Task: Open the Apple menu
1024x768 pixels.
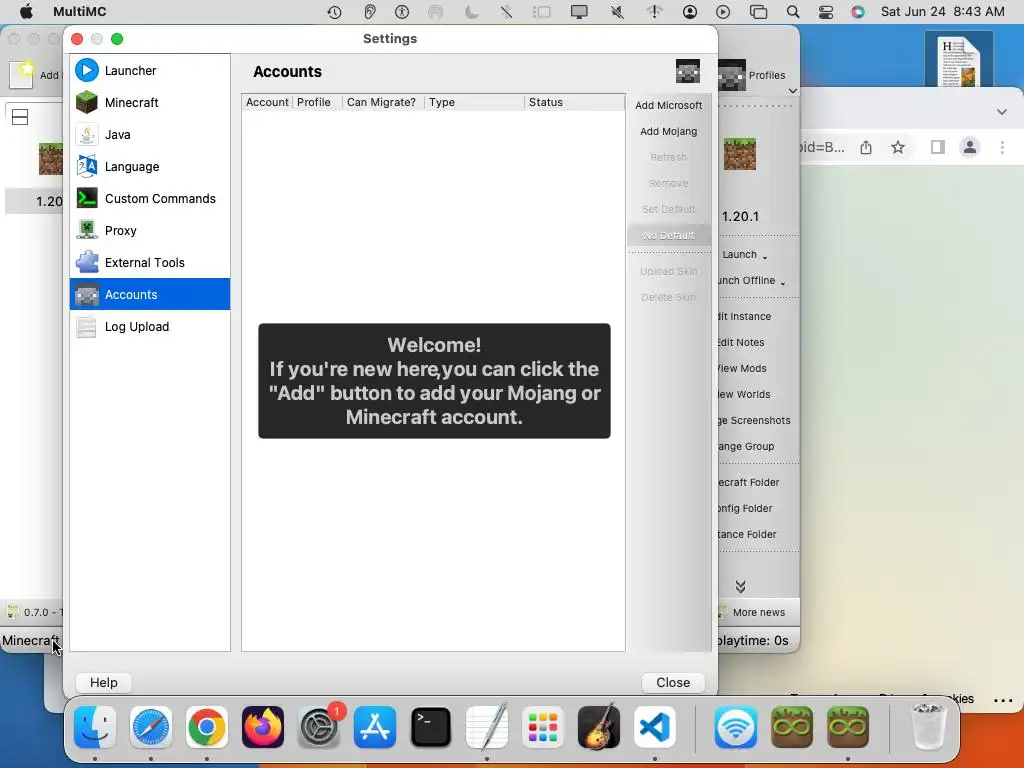Action: pos(27,12)
